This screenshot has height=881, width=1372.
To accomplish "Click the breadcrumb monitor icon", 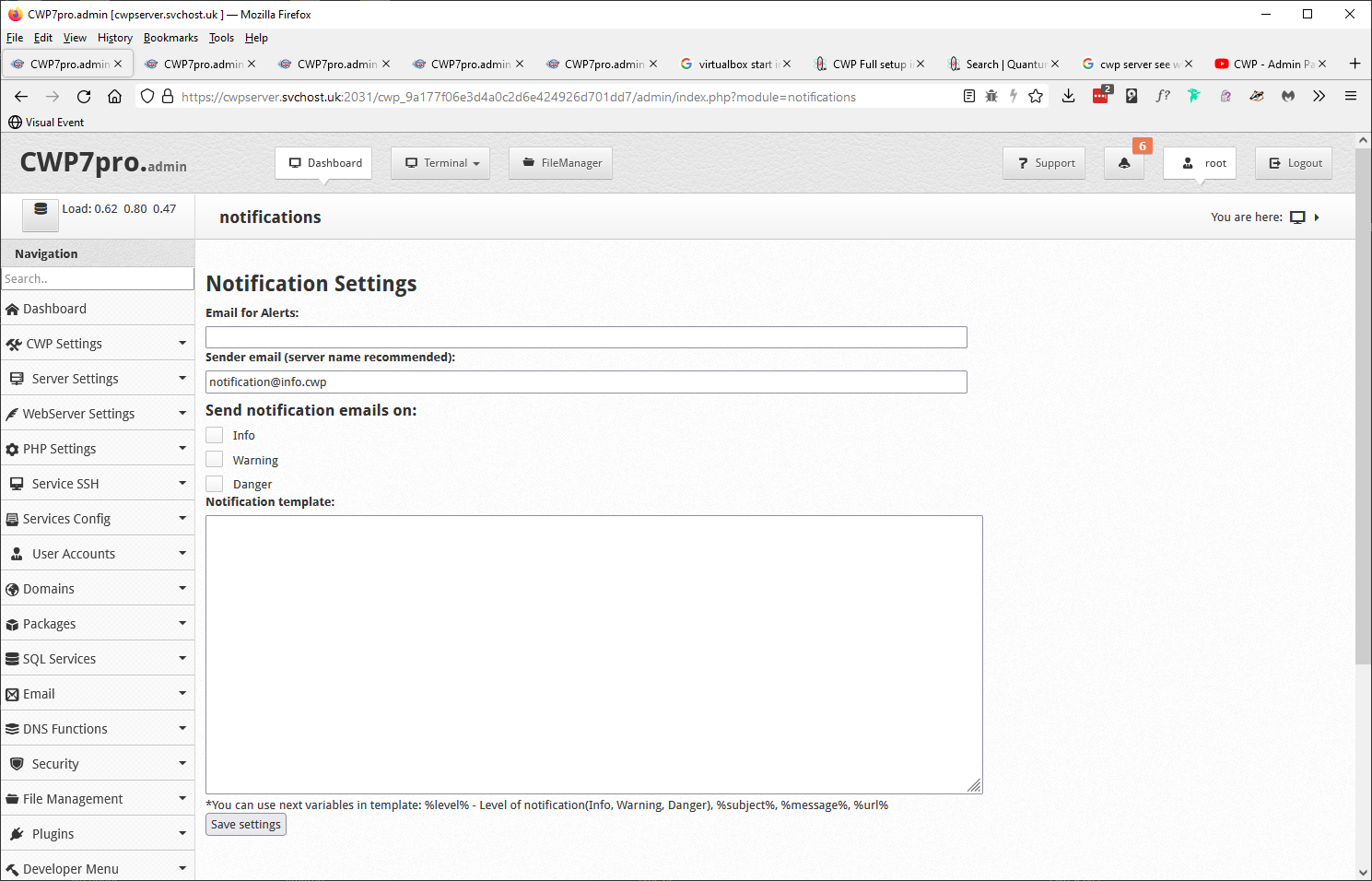I will point(1297,217).
